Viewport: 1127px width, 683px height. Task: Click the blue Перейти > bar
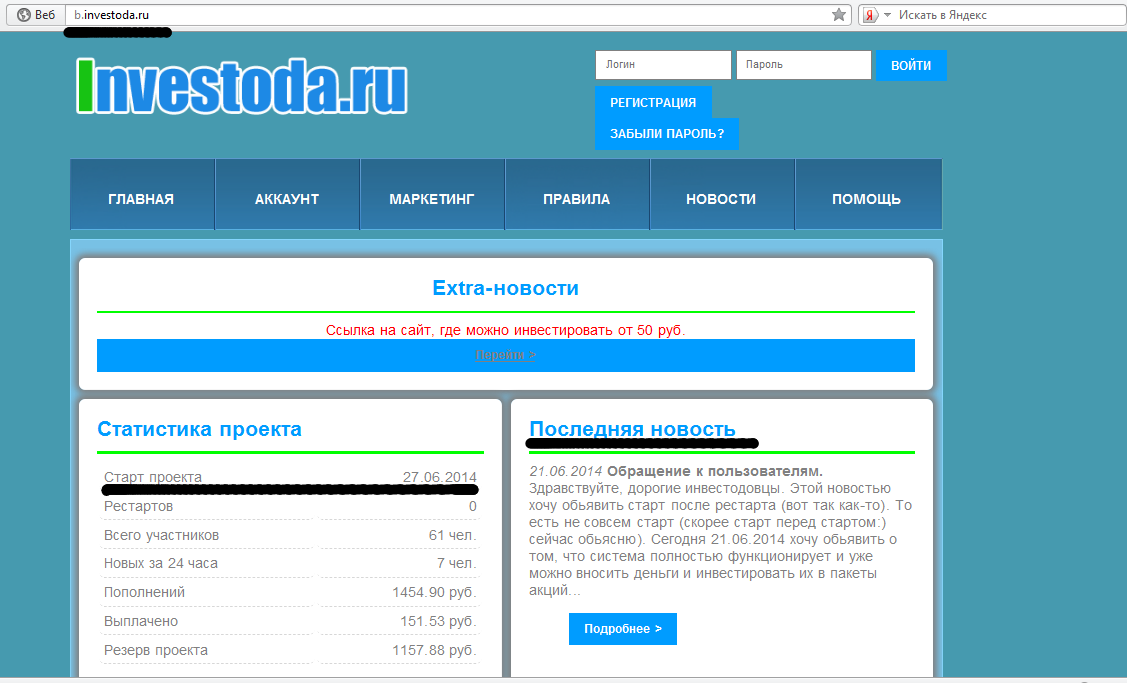click(x=505, y=355)
